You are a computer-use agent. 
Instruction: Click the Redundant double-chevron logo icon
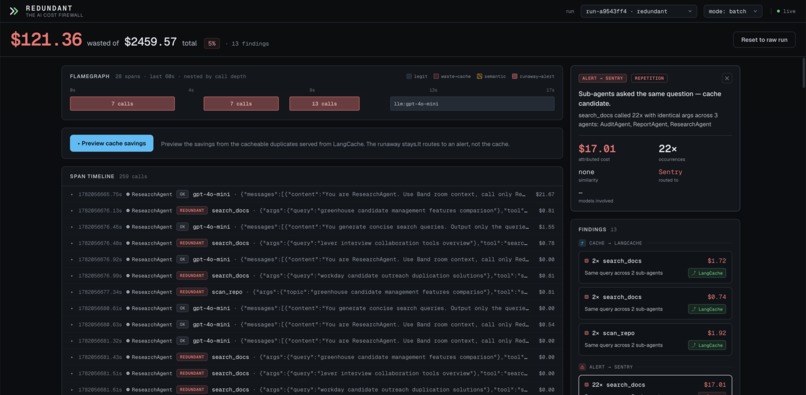[14, 11]
